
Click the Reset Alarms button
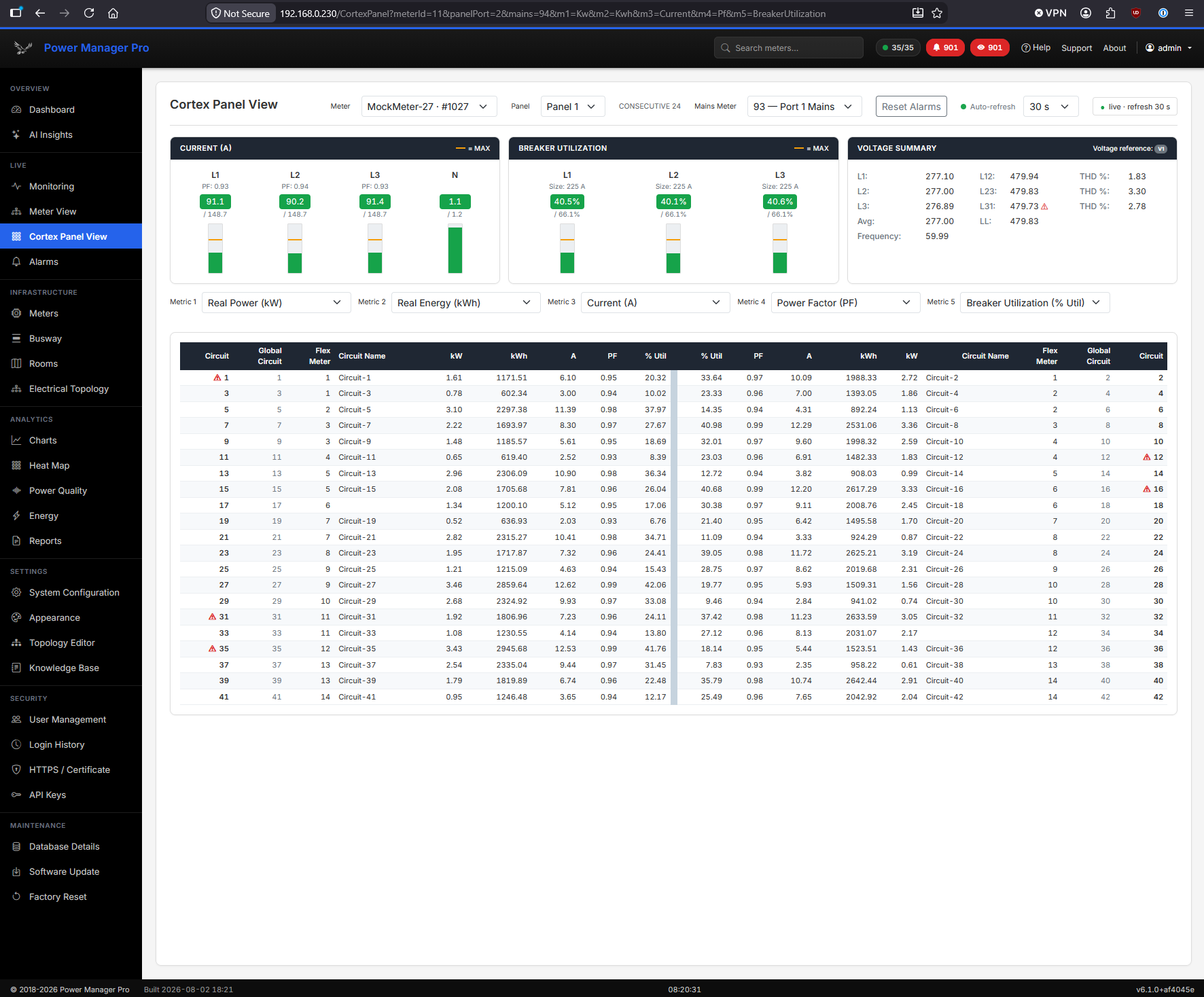(x=911, y=107)
